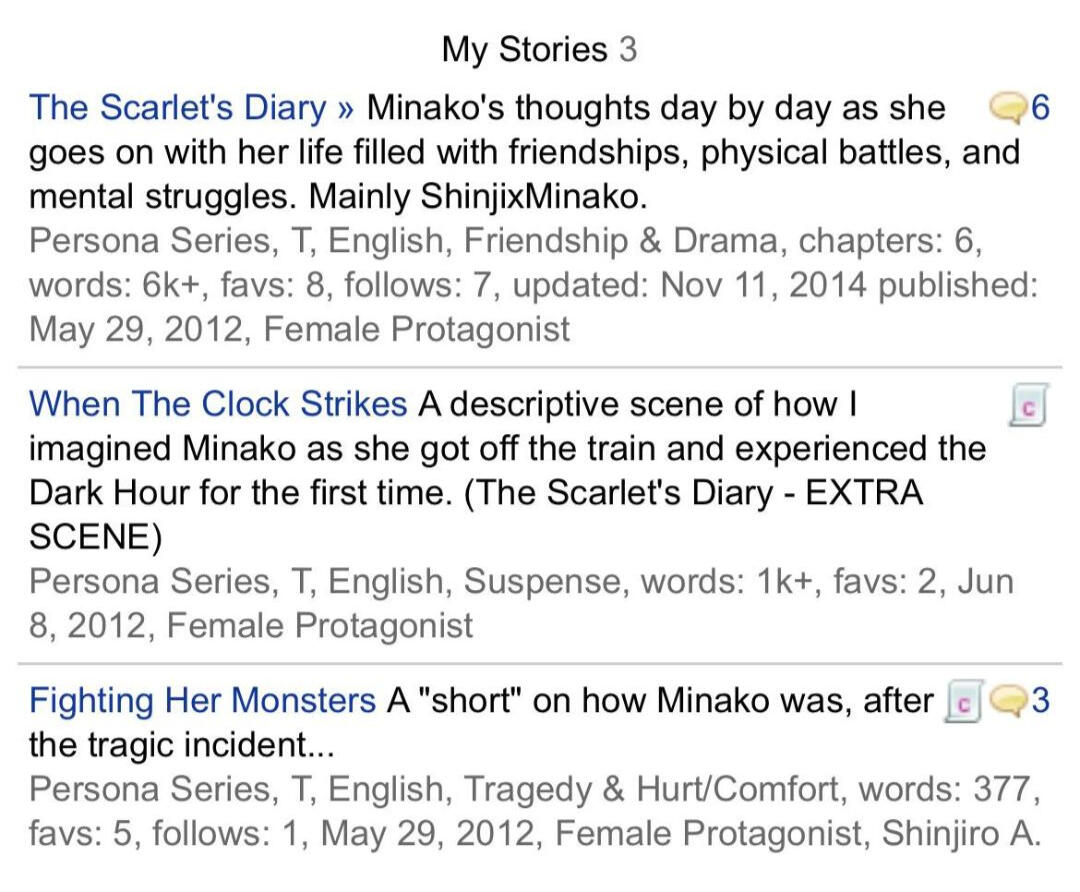The height and width of the screenshot is (892, 1080).
Task: Click the review count 3 on Fighting Her Monsters
Action: [1040, 701]
